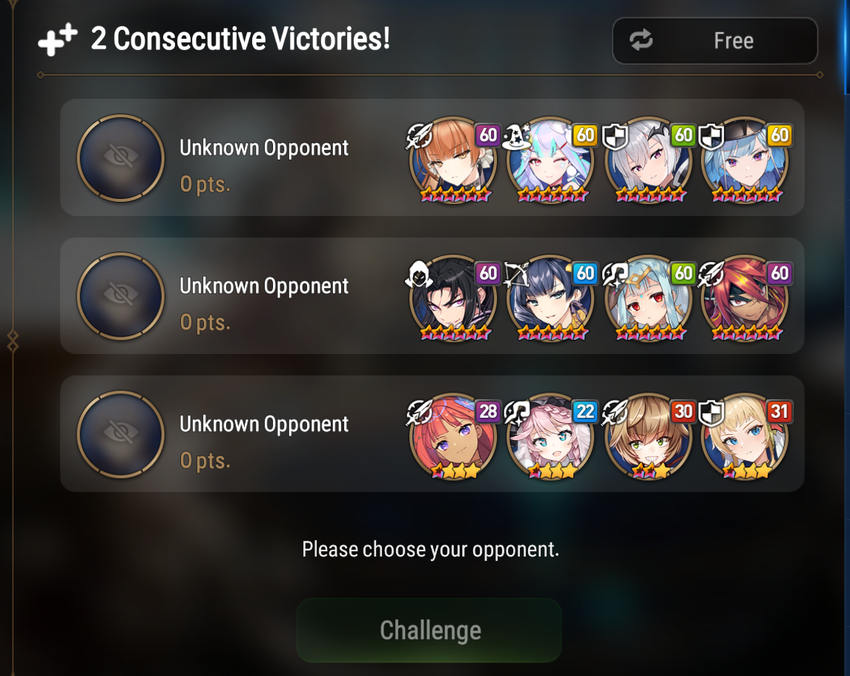Click the shield knight icon on blue-haired hero
The image size is (850, 676).
tap(711, 137)
